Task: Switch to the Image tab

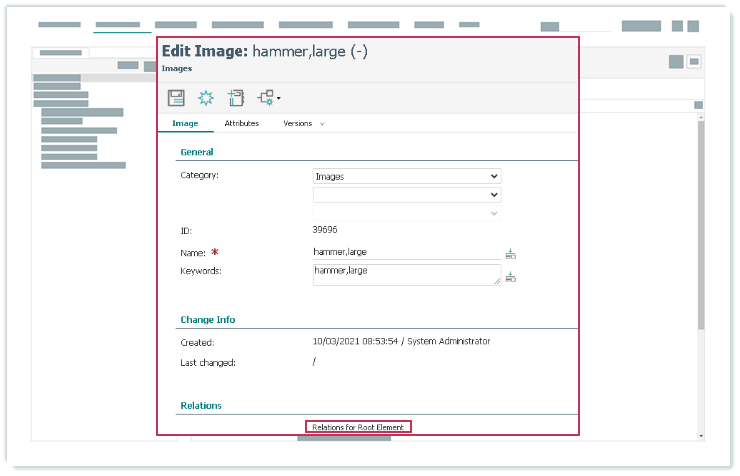Action: [x=186, y=124]
